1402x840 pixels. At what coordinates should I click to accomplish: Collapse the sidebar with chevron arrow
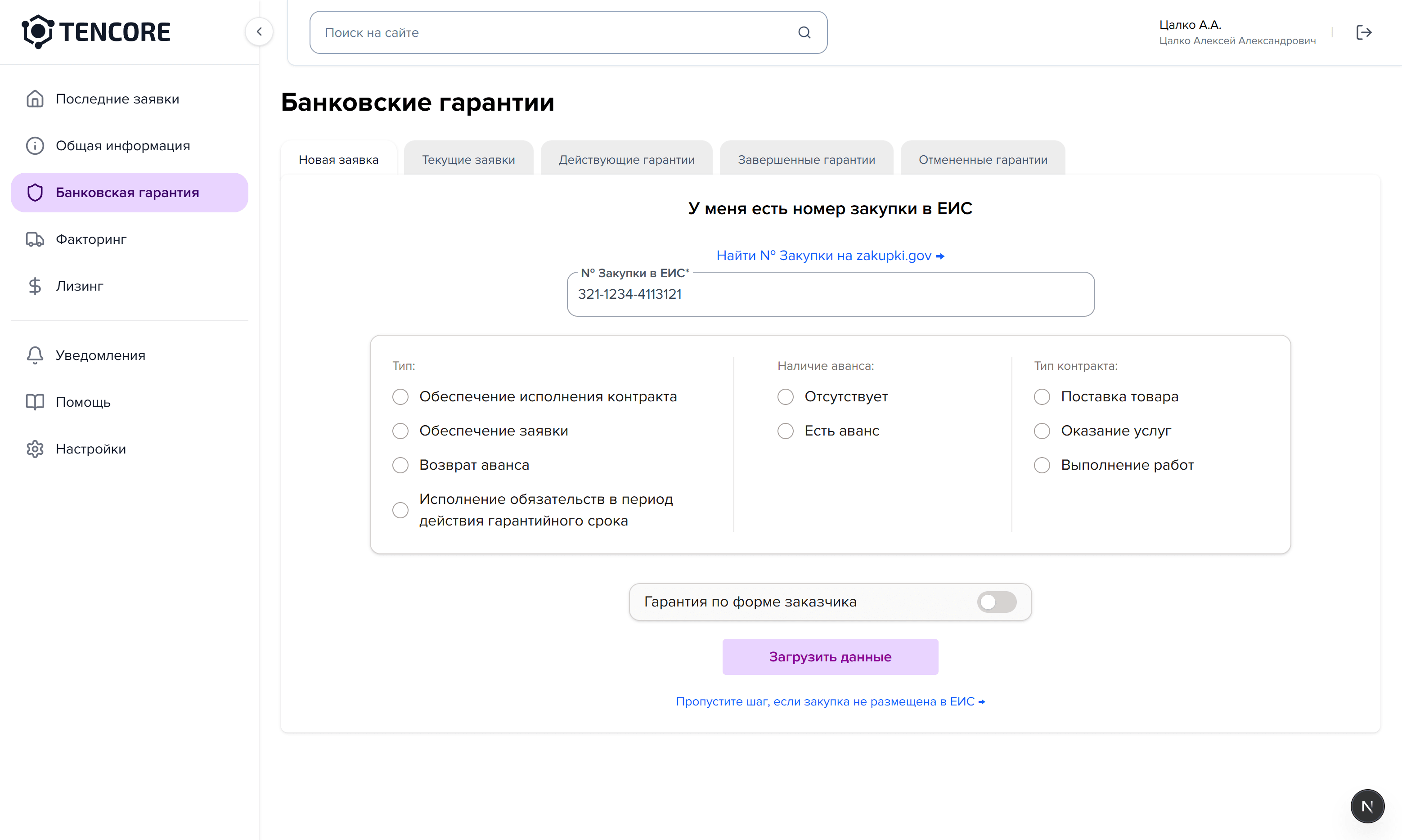click(x=259, y=31)
